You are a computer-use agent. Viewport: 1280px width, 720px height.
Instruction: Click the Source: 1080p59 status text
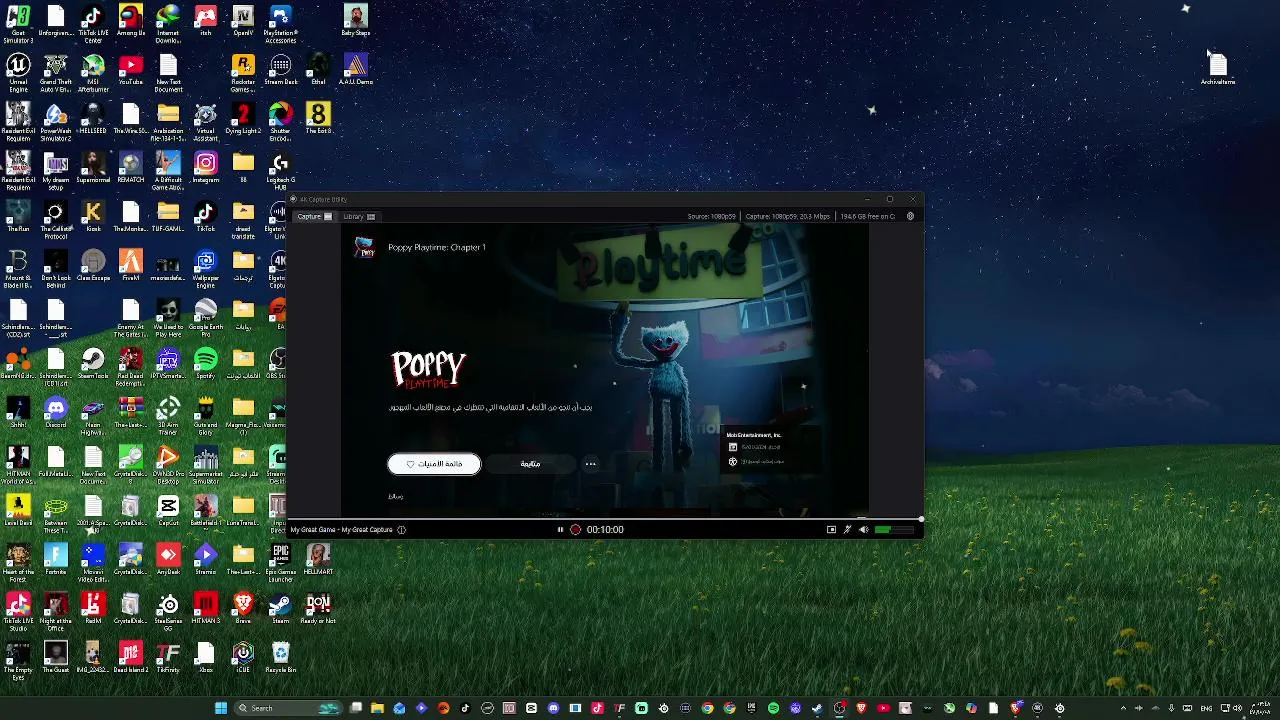(711, 216)
